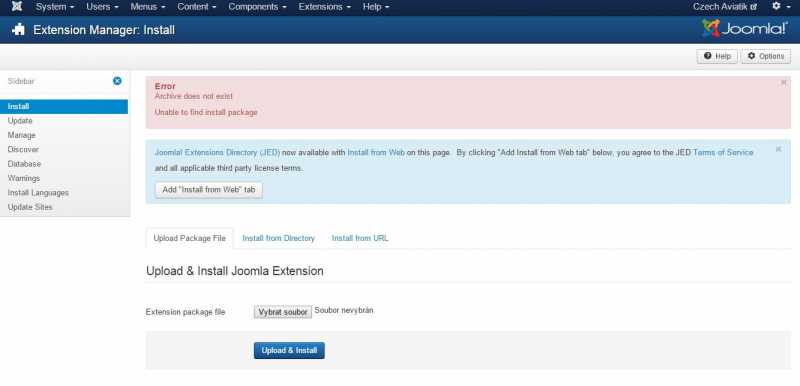Open Install Languages in the sidebar
The width and height of the screenshot is (800, 386).
pyautogui.click(x=38, y=193)
